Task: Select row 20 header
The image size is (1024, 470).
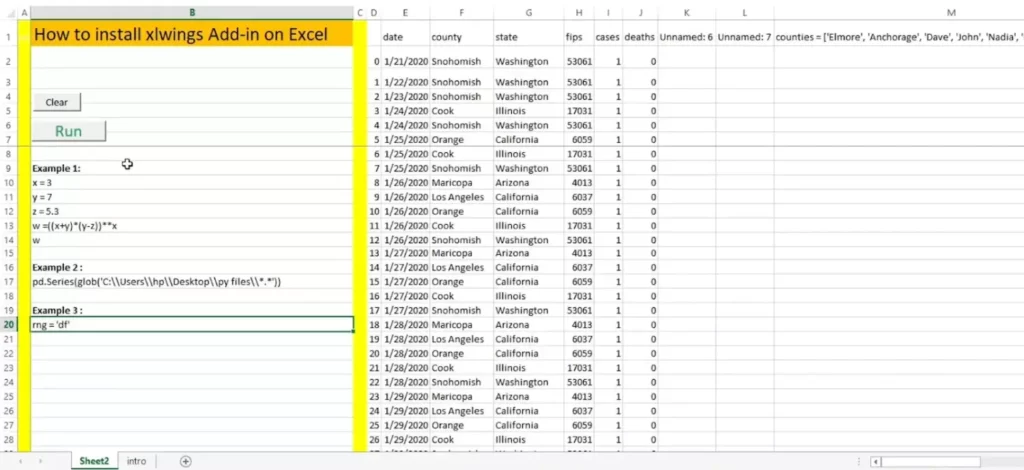Action: [x=9, y=324]
